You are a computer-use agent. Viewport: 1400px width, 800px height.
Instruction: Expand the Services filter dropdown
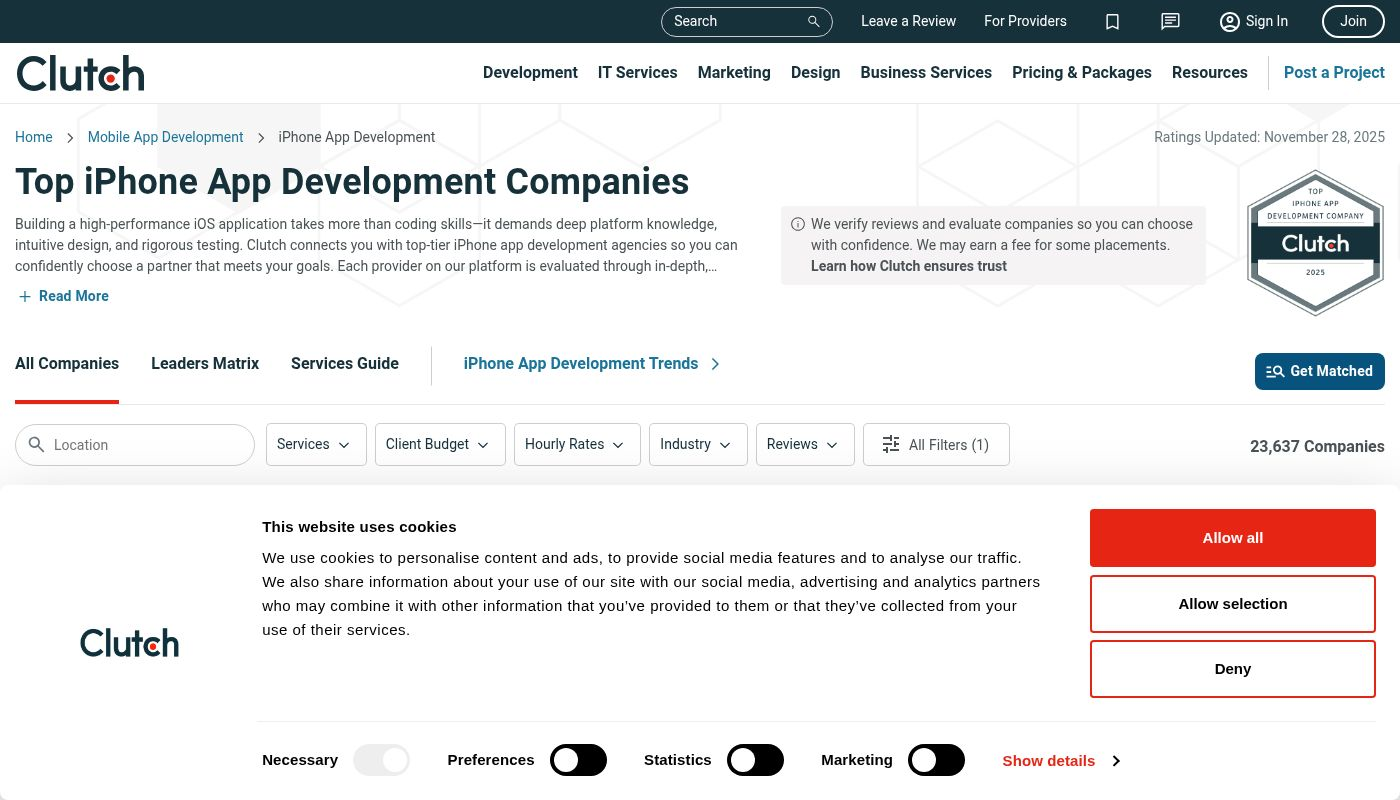(x=316, y=444)
